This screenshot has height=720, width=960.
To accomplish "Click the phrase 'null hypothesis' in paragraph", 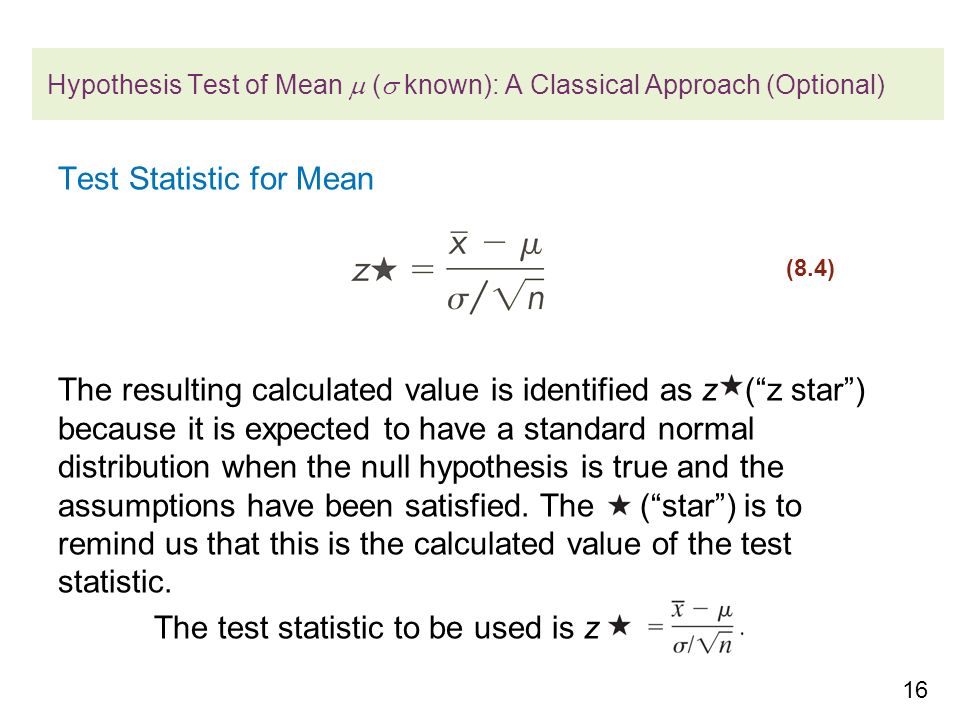I will (x=464, y=468).
